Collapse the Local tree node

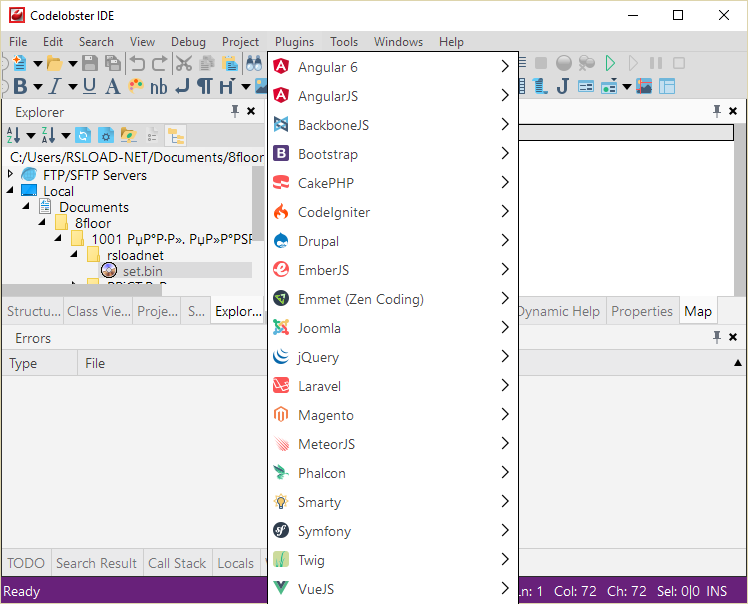(x=10, y=190)
